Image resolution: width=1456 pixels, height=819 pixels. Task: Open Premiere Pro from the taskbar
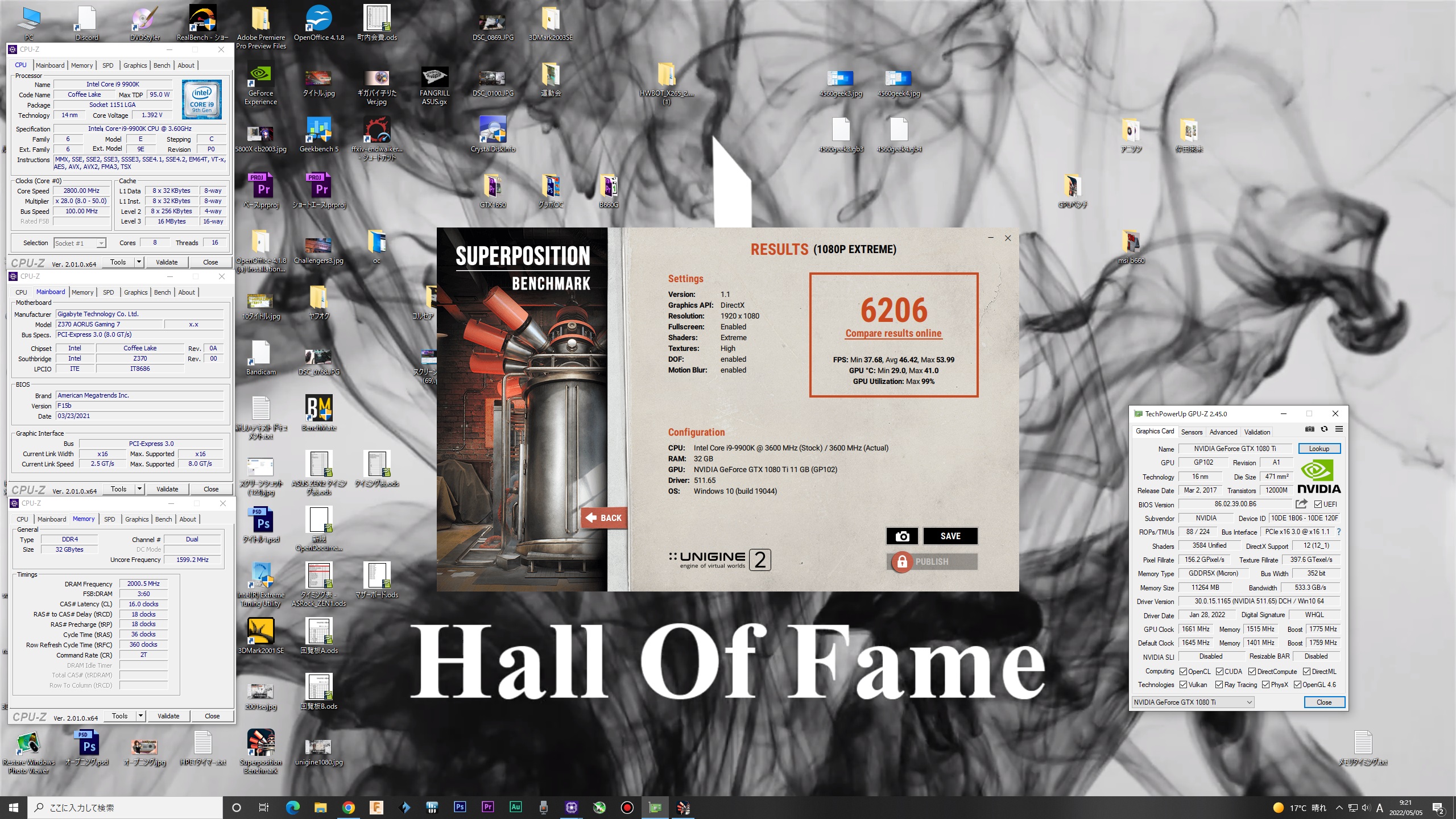pyautogui.click(x=487, y=807)
